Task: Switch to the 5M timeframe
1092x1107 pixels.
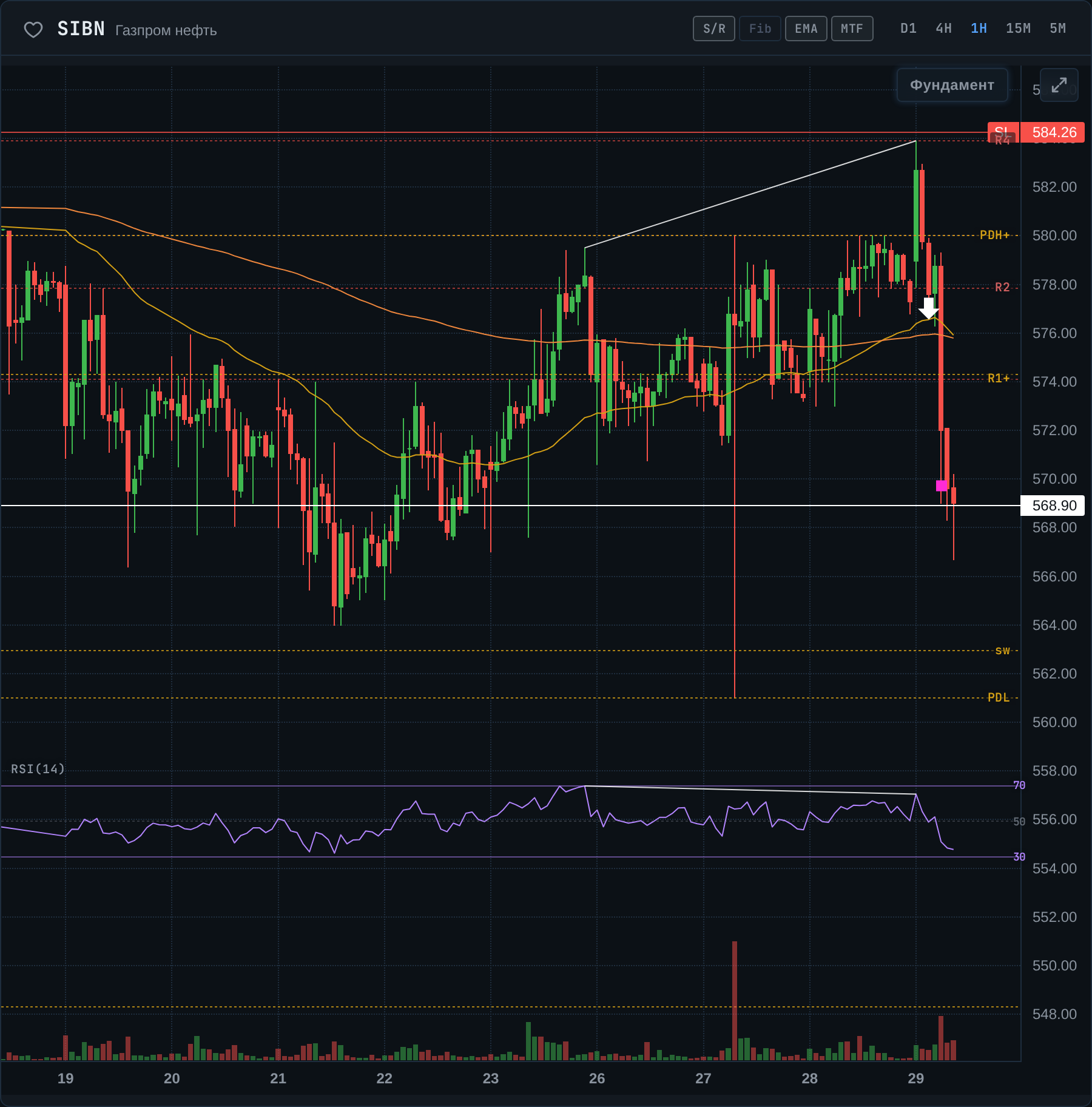Action: (x=1057, y=29)
